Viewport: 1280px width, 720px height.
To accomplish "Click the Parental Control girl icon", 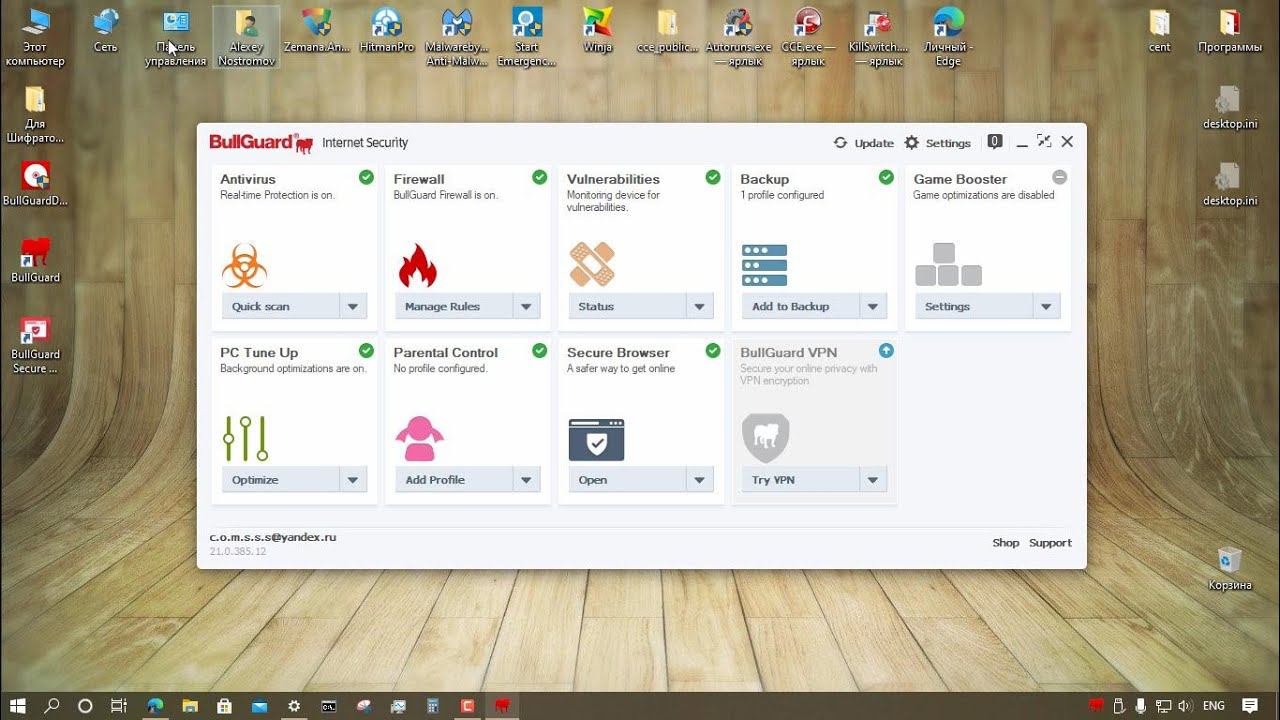I will click(x=419, y=439).
